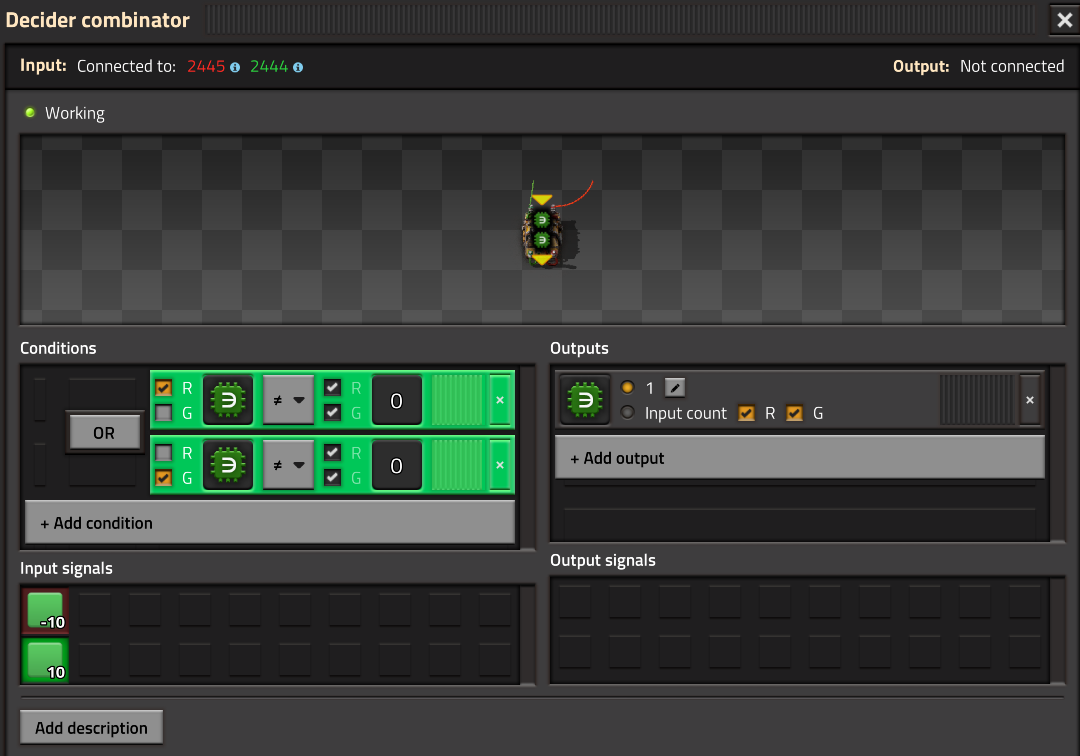The image size is (1080, 756).
Task: Select the red input signal showing -10
Action: [45, 611]
